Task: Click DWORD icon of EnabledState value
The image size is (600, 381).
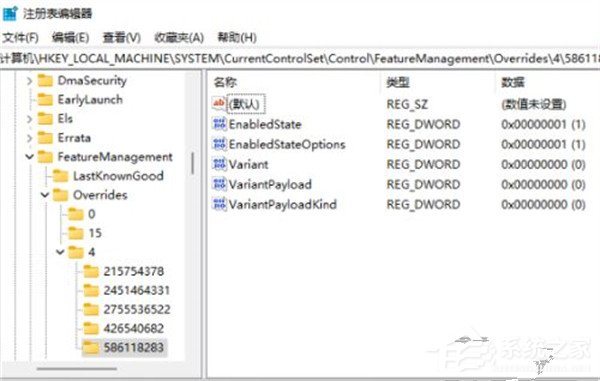Action: point(219,124)
